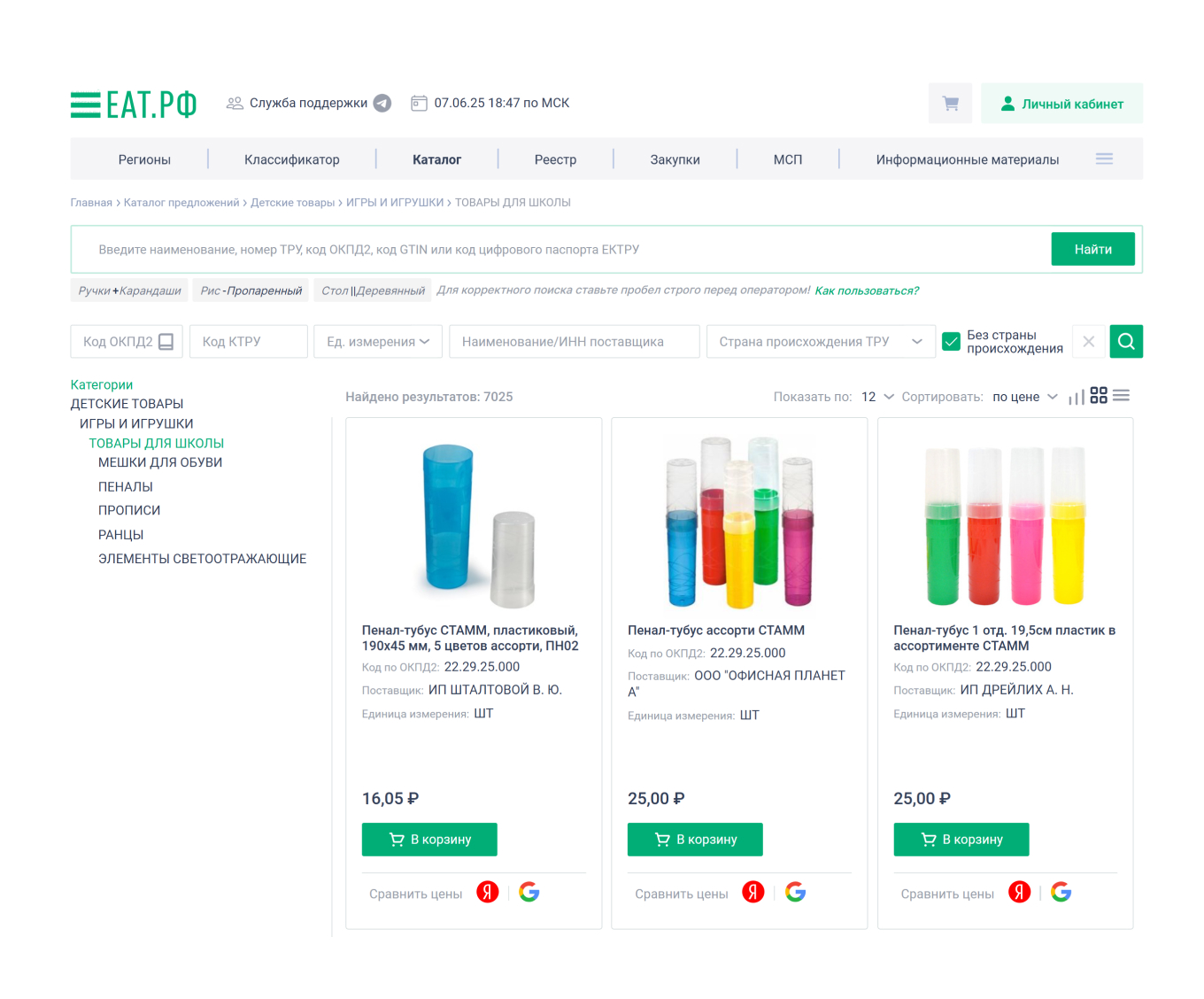Image resolution: width=1204 pixels, height=999 pixels.
Task: Go to 'Каталог предложений' breadcrumb
Action: tap(181, 203)
